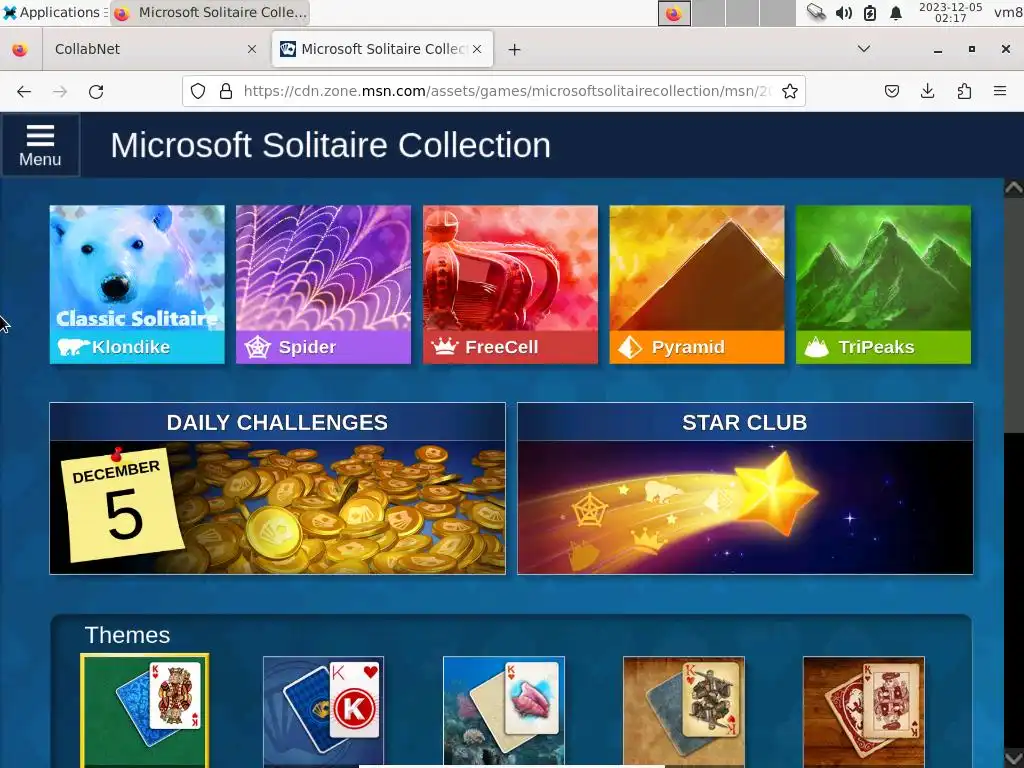
Task: Open the TriPeaks game tile
Action: 883,284
